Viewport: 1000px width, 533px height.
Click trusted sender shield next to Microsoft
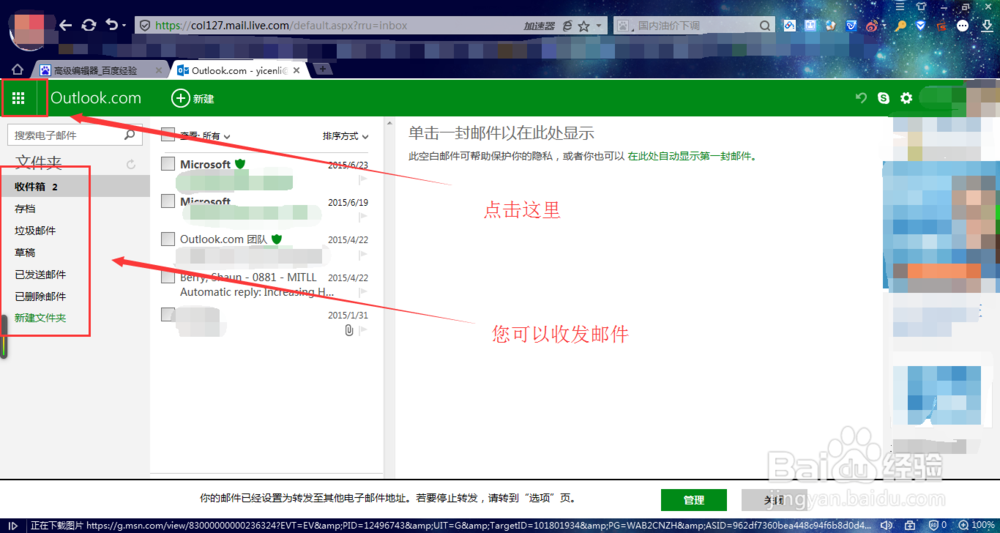(240, 164)
